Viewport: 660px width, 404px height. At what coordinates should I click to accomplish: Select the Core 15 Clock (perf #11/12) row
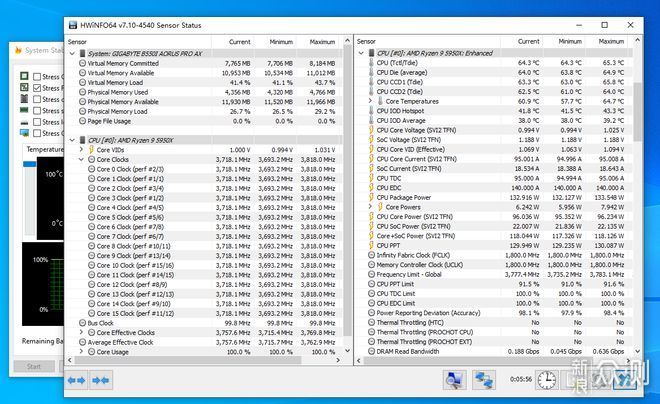[203, 314]
